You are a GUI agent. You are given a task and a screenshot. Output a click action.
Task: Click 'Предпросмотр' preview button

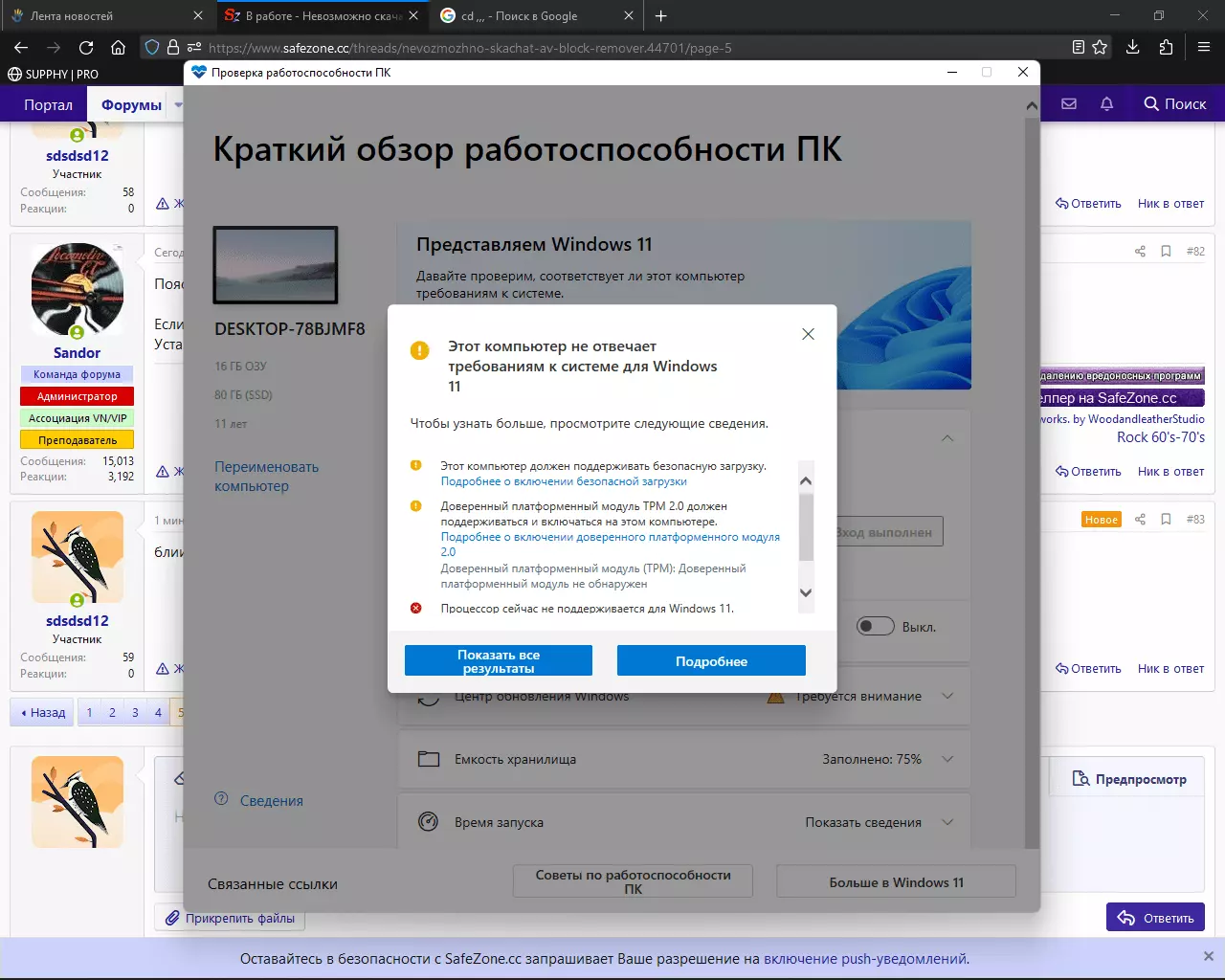pos(1129,779)
